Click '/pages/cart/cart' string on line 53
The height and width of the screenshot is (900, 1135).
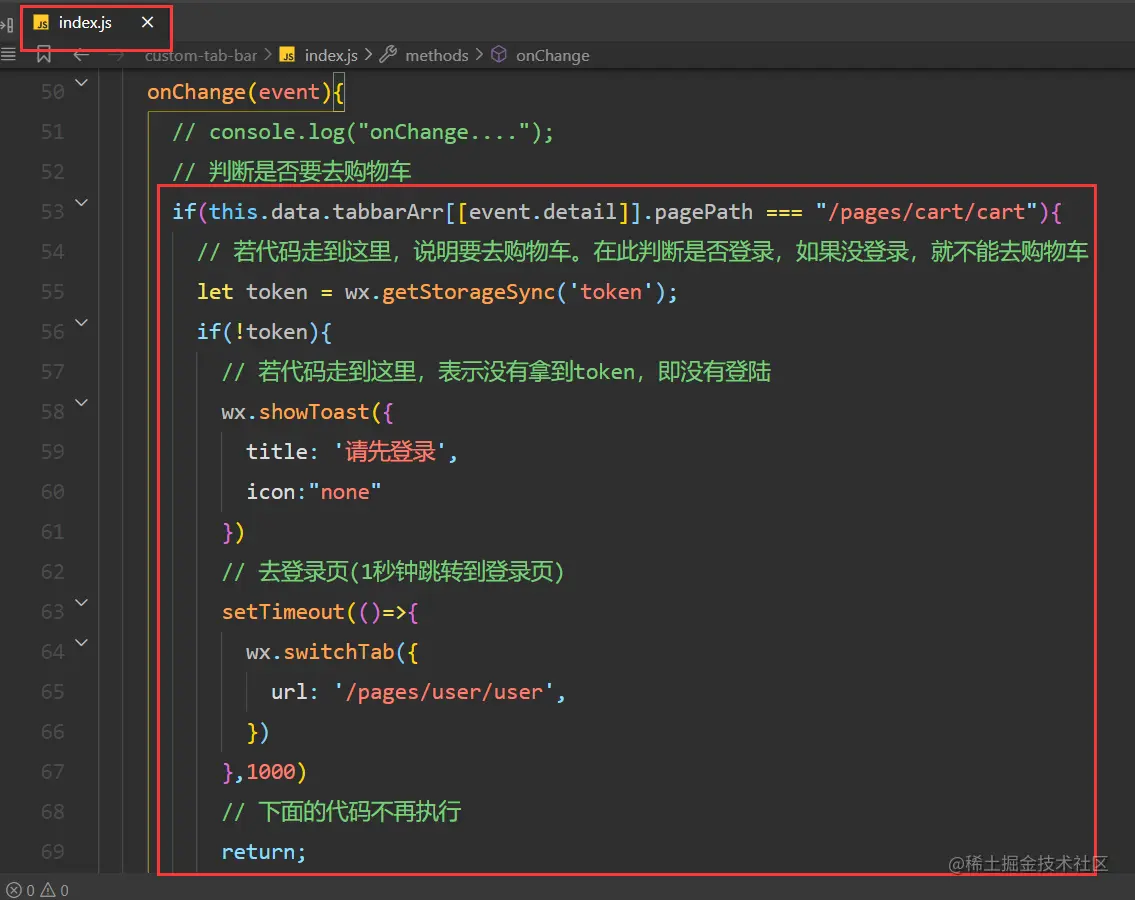coord(926,212)
